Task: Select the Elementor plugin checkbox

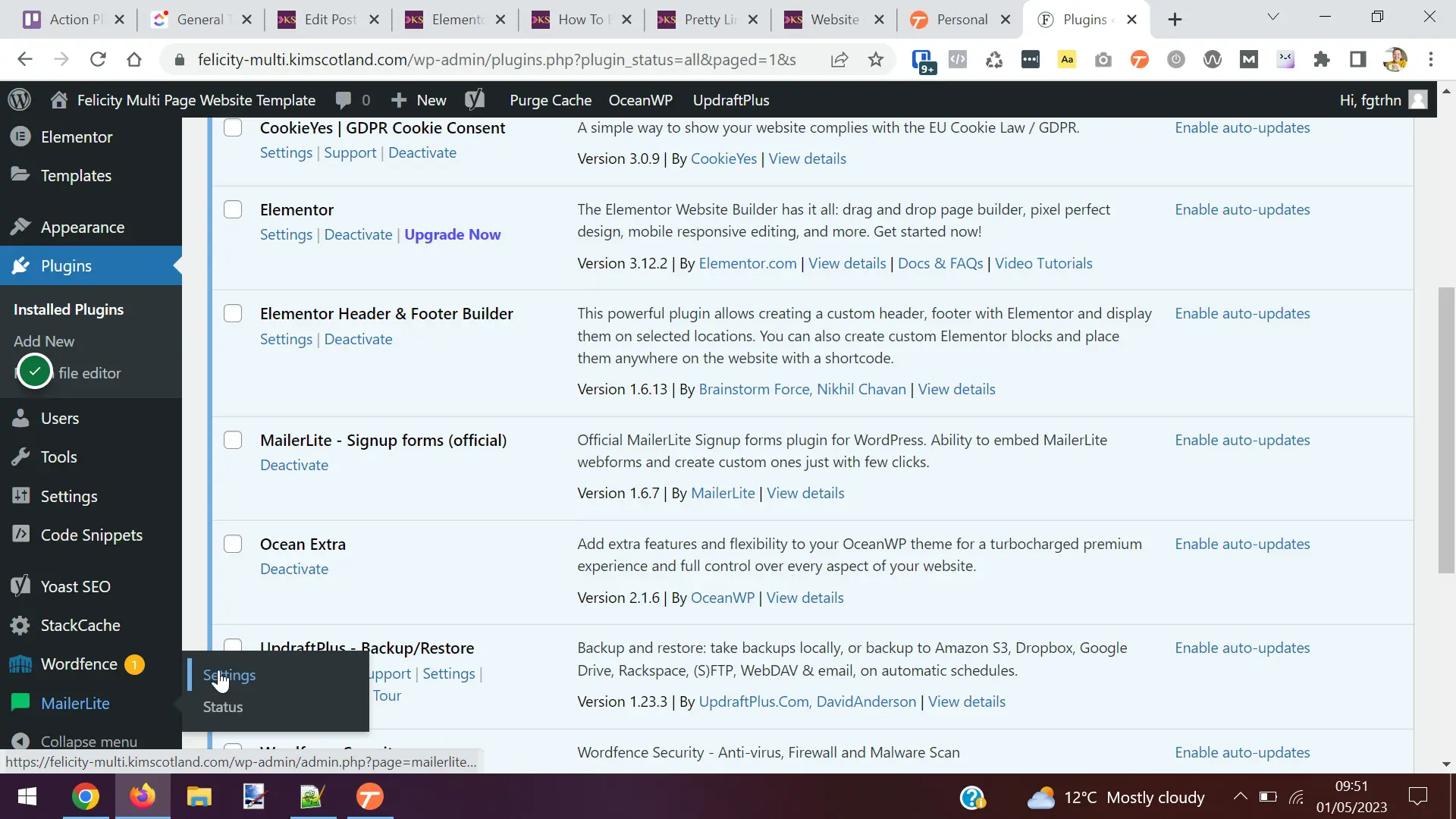Action: [x=233, y=209]
